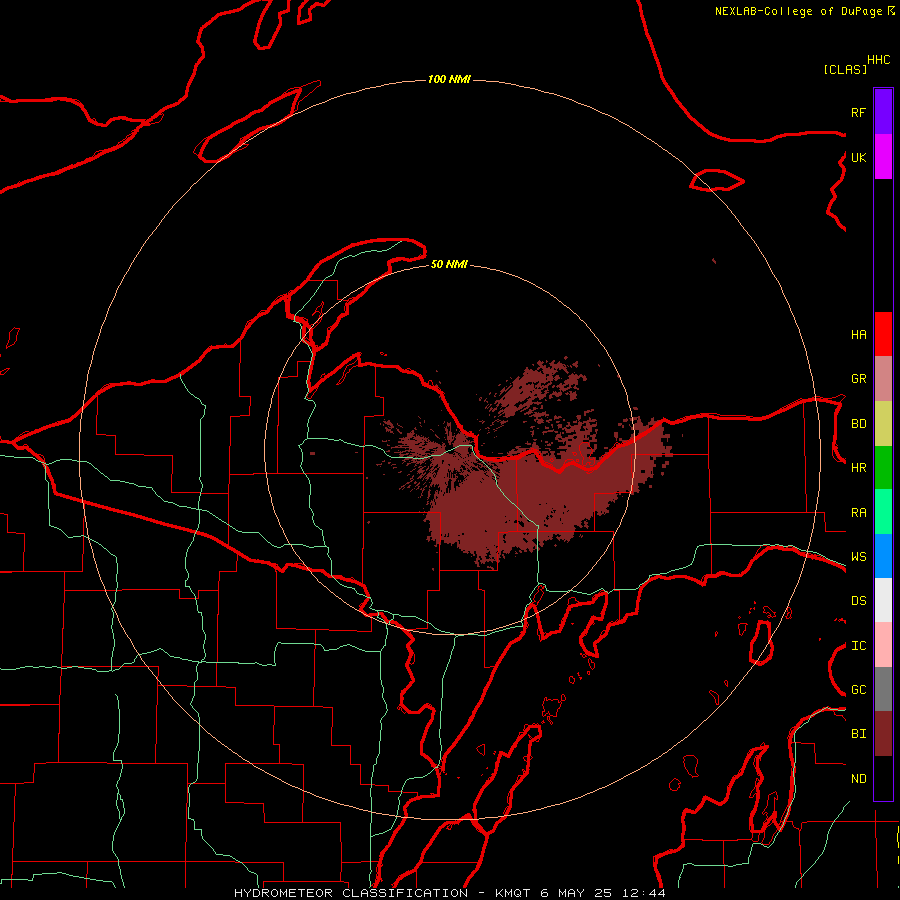
Task: Select the IC pink legend swatch
Action: coord(883,645)
